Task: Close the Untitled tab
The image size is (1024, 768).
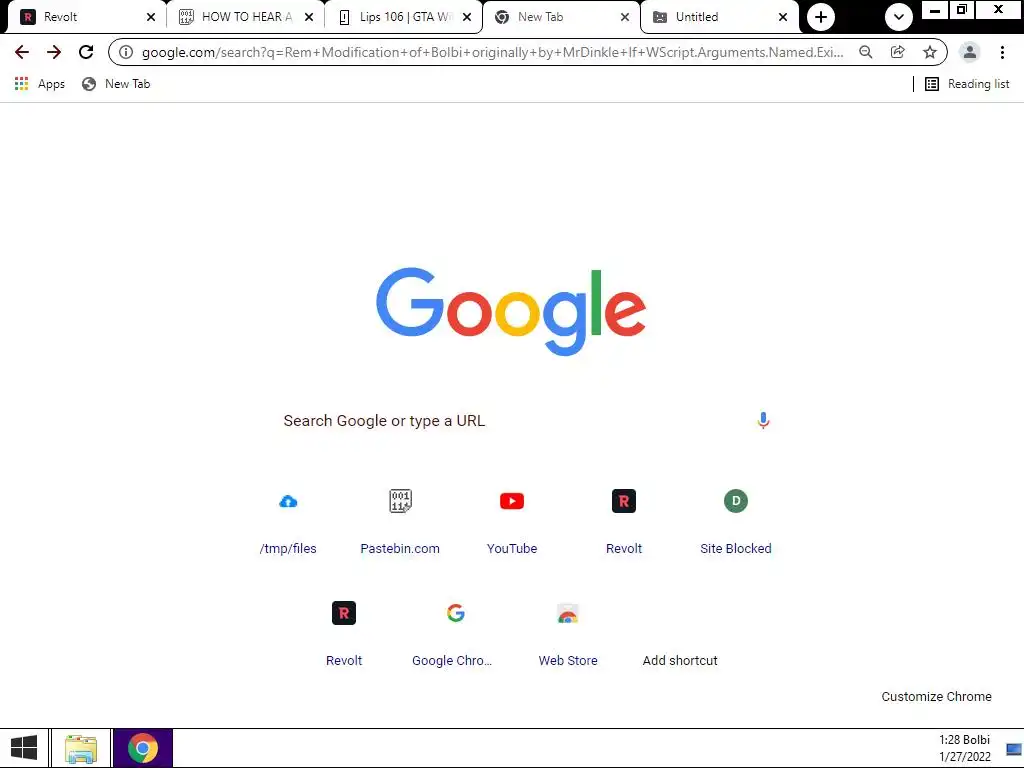Action: tap(783, 17)
